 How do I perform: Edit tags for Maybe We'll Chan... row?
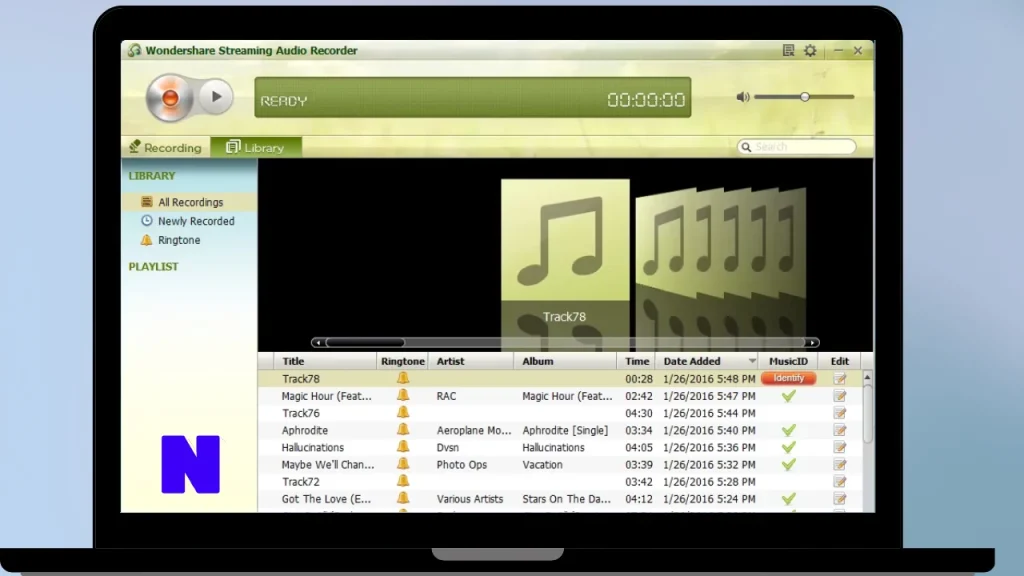(840, 464)
